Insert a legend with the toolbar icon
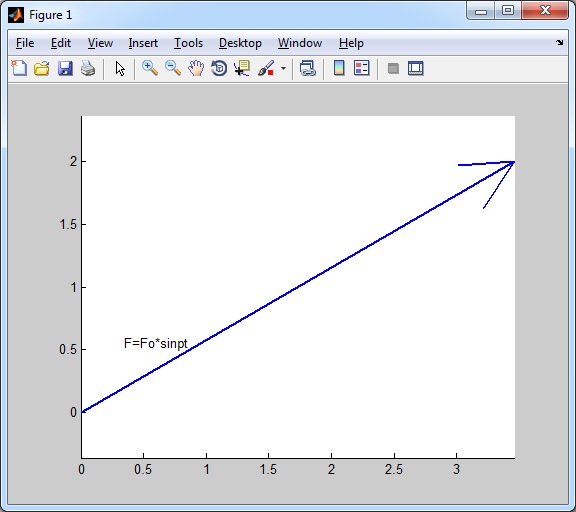 pyautogui.click(x=362, y=68)
